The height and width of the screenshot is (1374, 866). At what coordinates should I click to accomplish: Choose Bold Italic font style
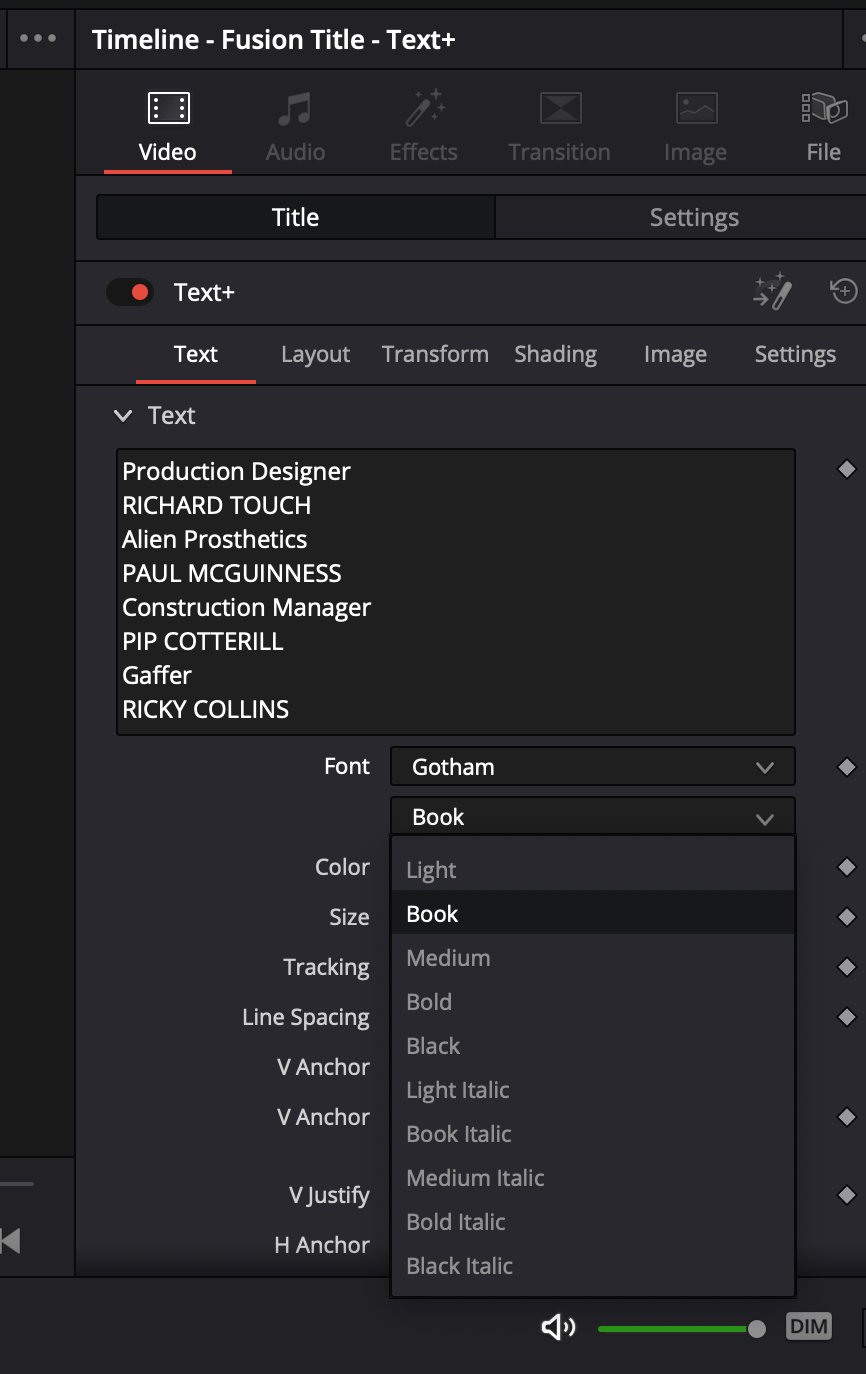coord(593,1222)
